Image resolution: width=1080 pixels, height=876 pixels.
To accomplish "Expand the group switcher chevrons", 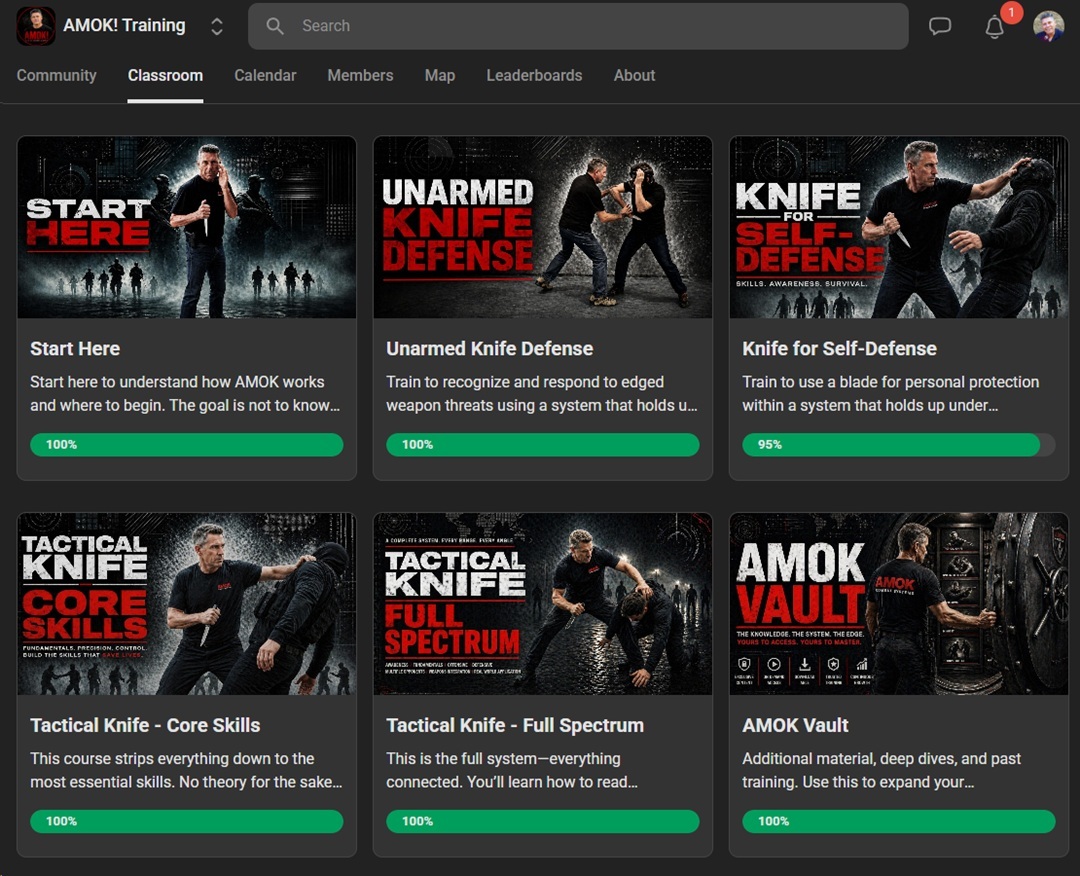I will tap(217, 27).
